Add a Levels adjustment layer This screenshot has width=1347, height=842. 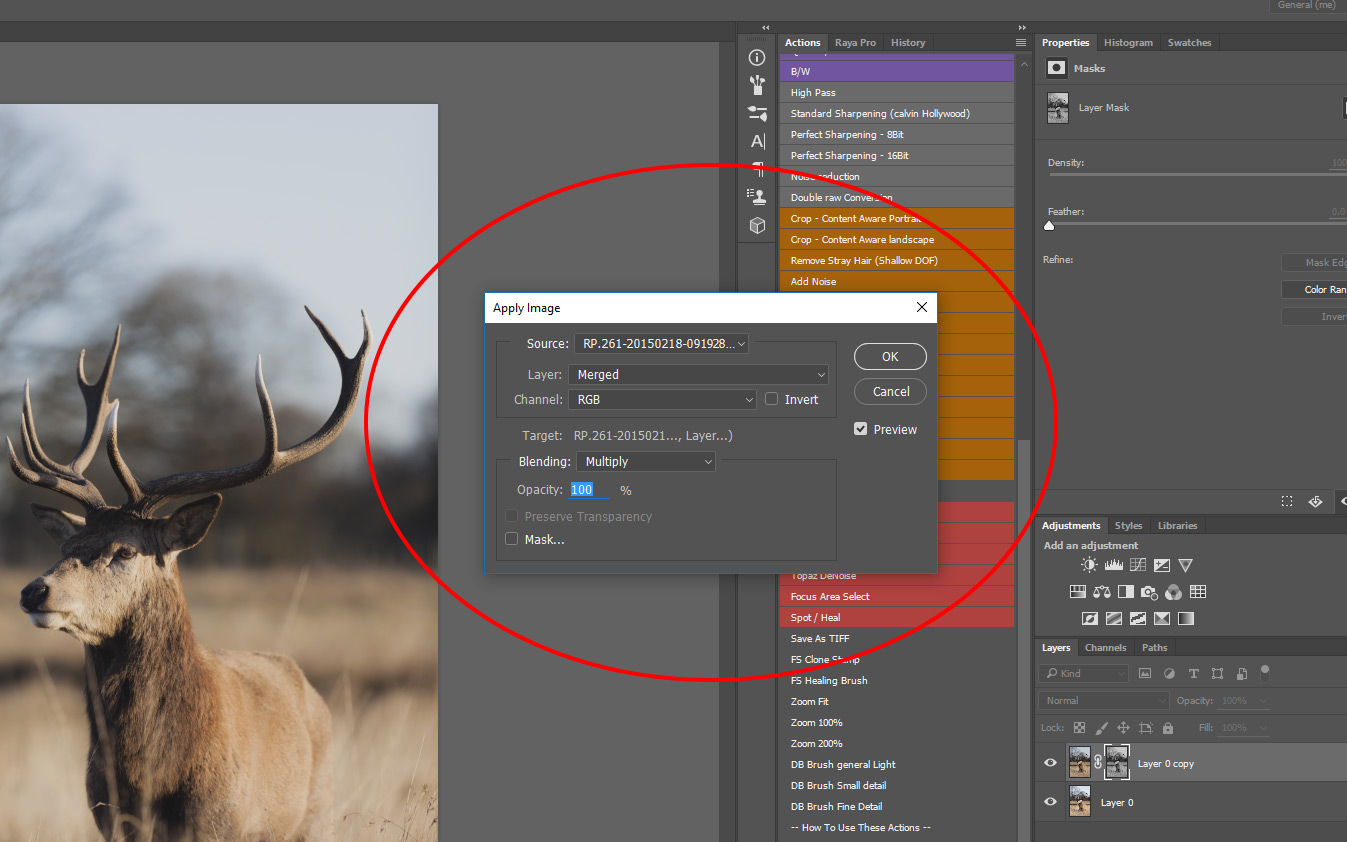click(1113, 564)
